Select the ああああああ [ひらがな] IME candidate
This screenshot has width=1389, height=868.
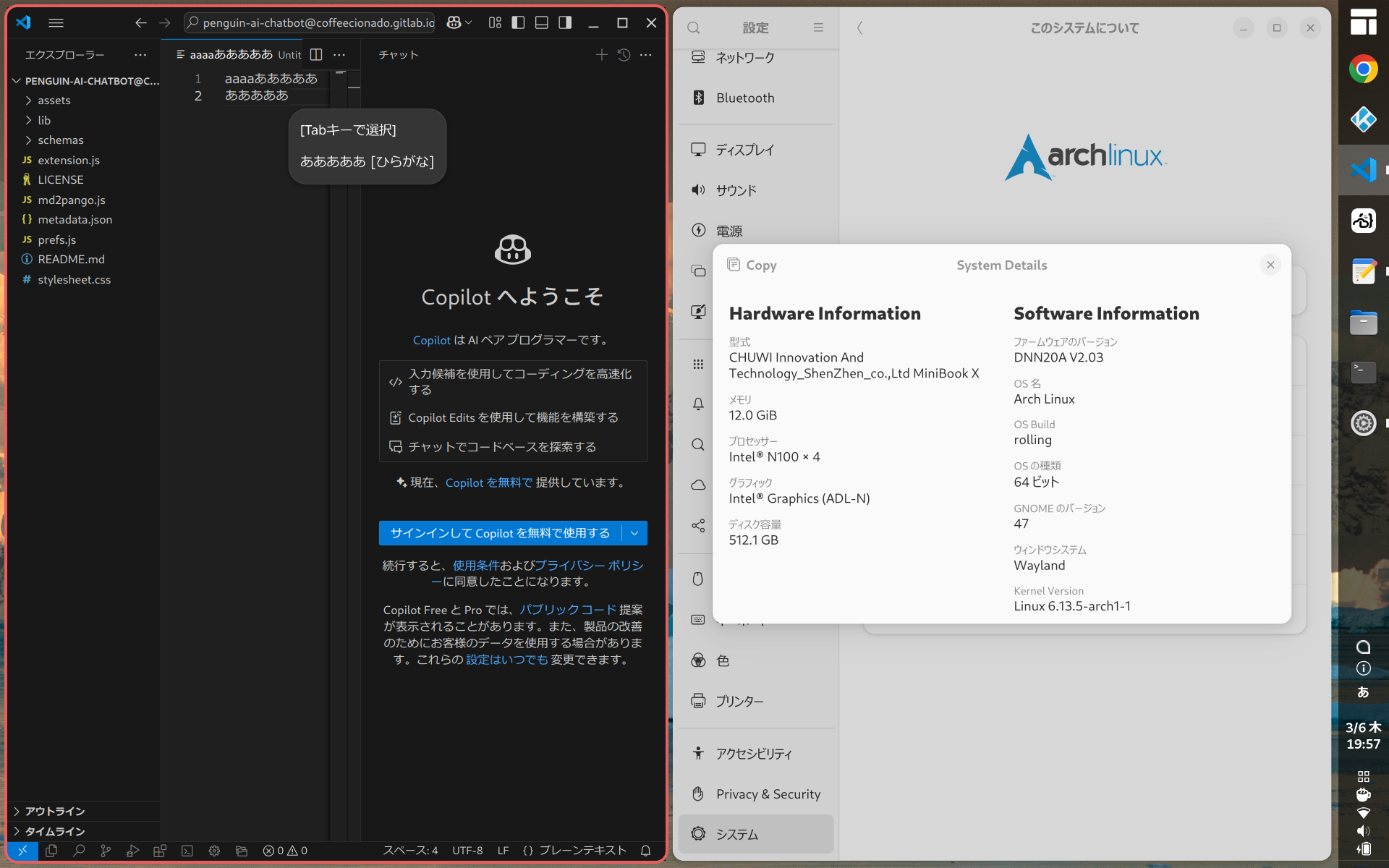coord(367,161)
